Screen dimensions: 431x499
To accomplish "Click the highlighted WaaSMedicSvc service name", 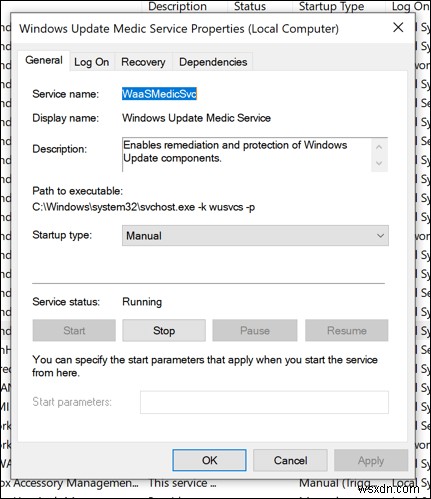I will pyautogui.click(x=159, y=94).
